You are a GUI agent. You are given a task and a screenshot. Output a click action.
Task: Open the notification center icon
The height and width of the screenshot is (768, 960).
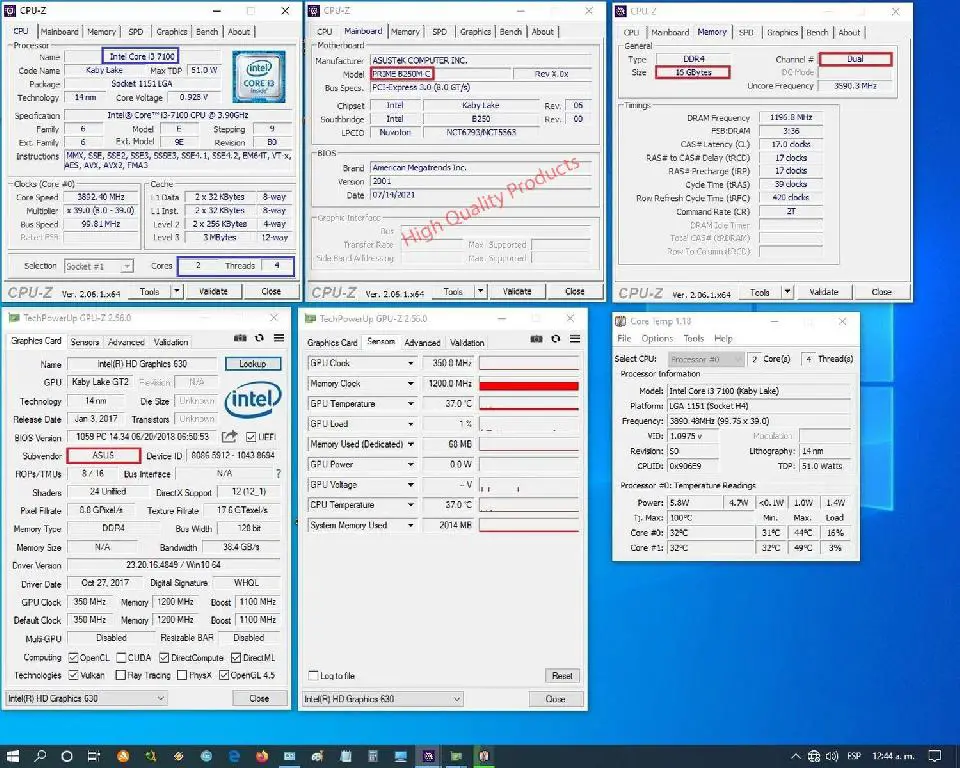(935, 756)
